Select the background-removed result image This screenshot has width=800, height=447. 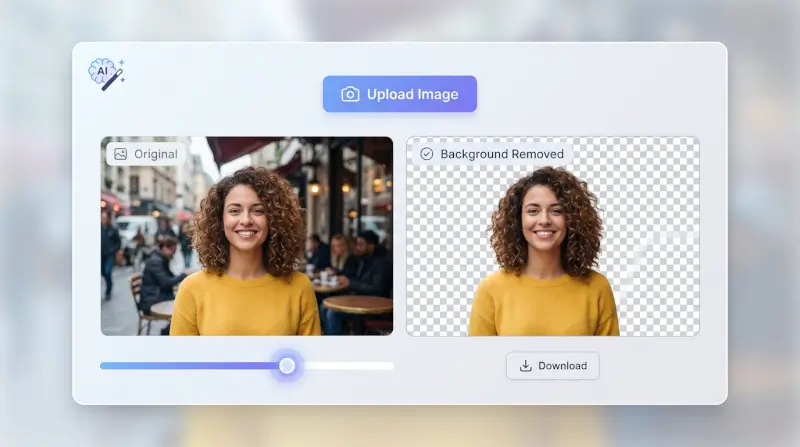pos(553,236)
